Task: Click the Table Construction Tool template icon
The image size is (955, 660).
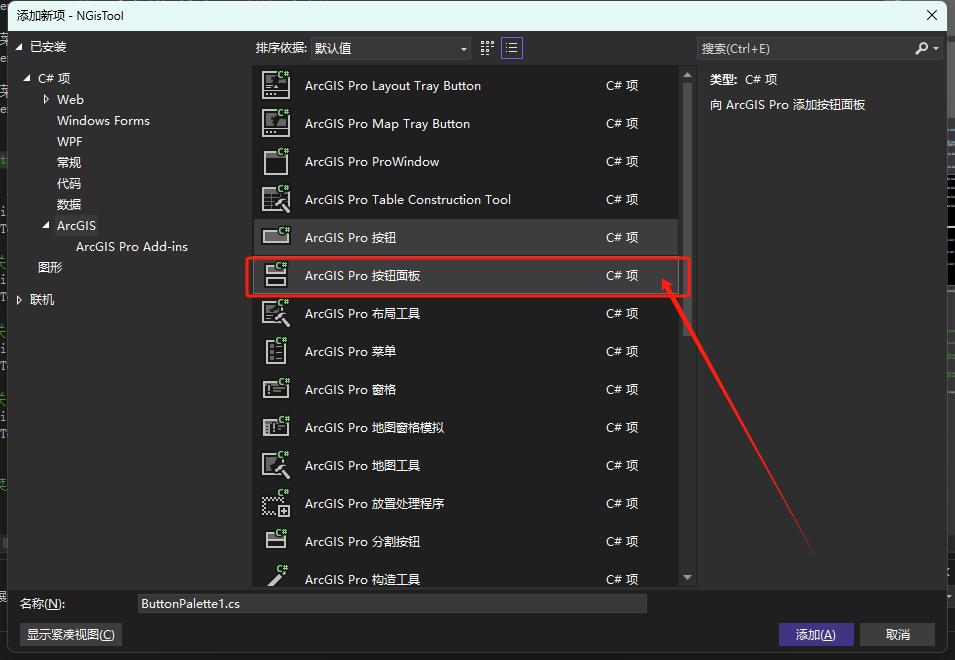Action: (x=276, y=198)
